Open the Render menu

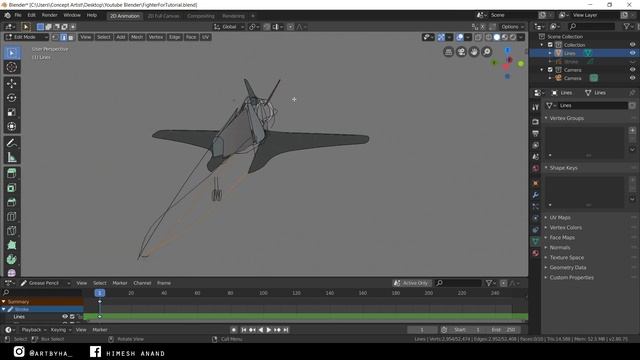(x=49, y=15)
